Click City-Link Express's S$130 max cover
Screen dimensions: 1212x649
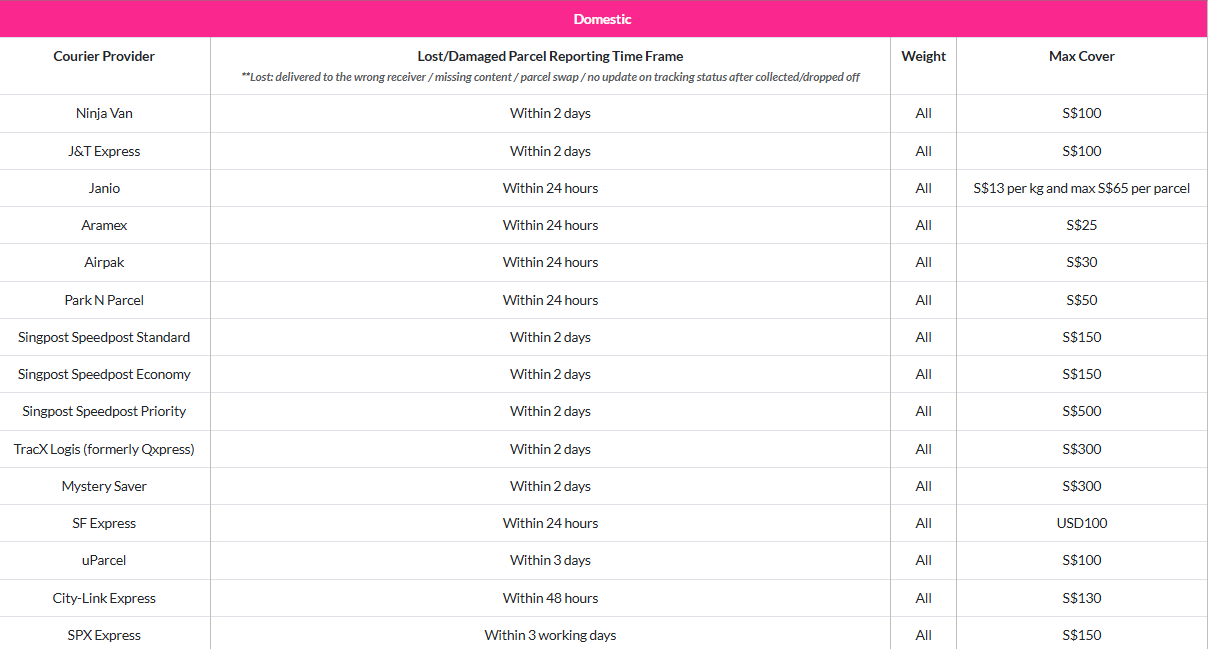1081,598
